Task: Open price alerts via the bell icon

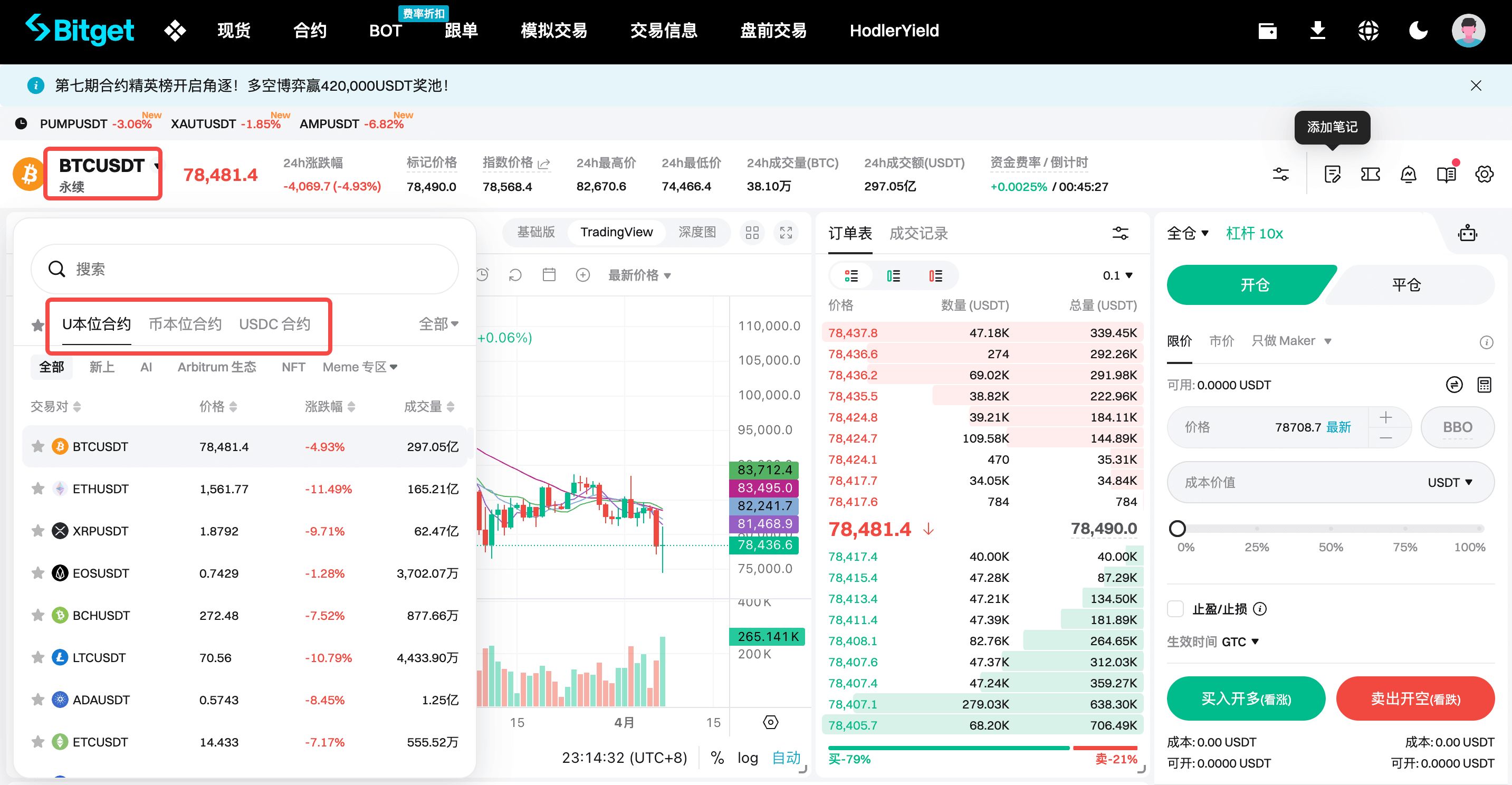Action: (1408, 174)
